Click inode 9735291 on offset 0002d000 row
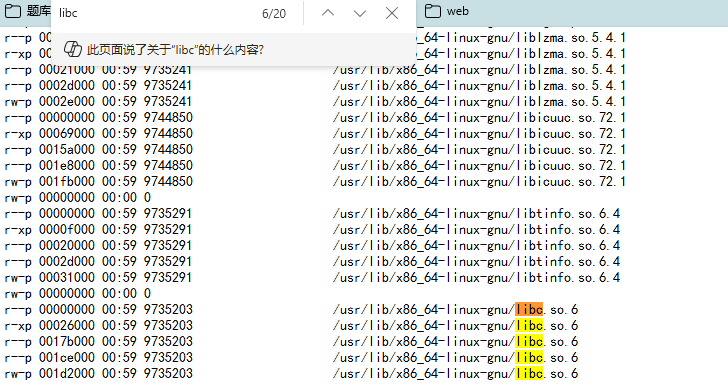Image resolution: width=728 pixels, height=384 pixels. 168,261
